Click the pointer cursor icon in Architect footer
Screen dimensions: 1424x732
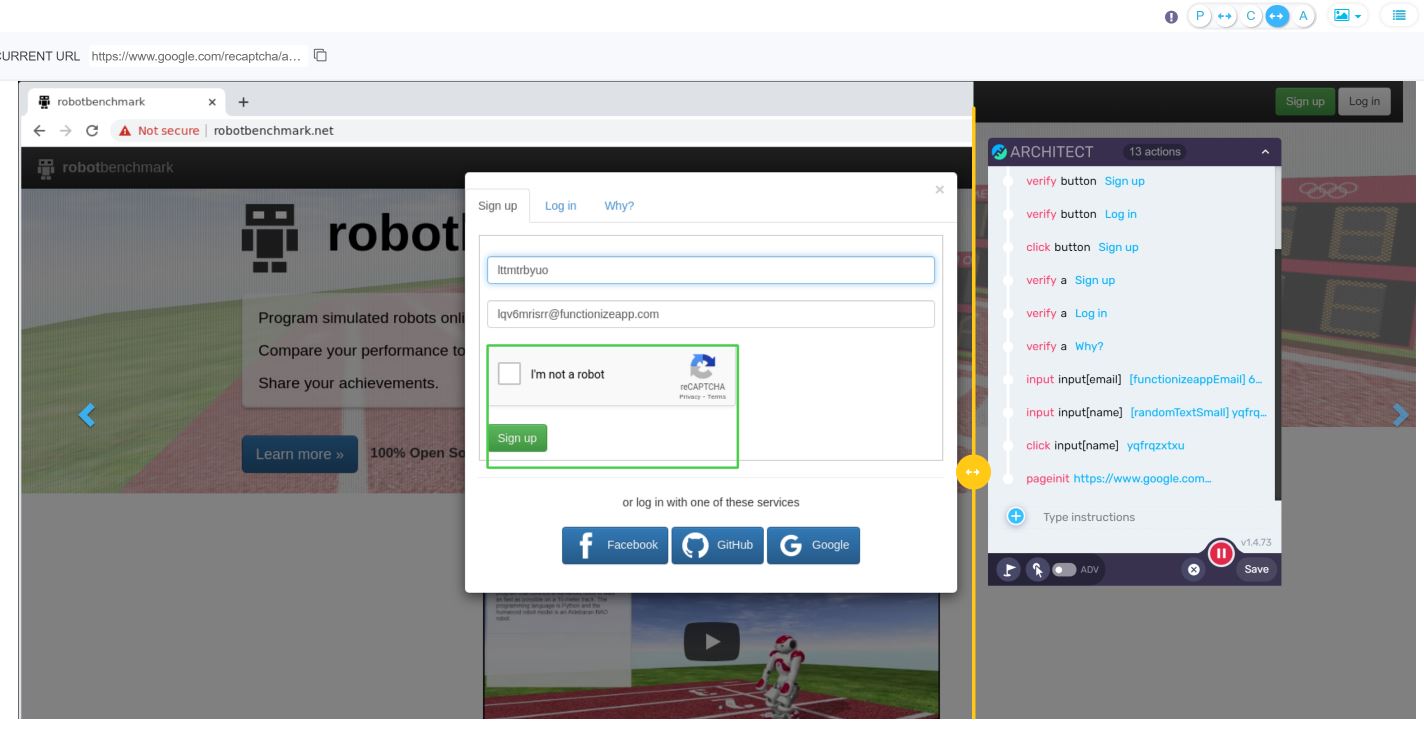point(1036,569)
